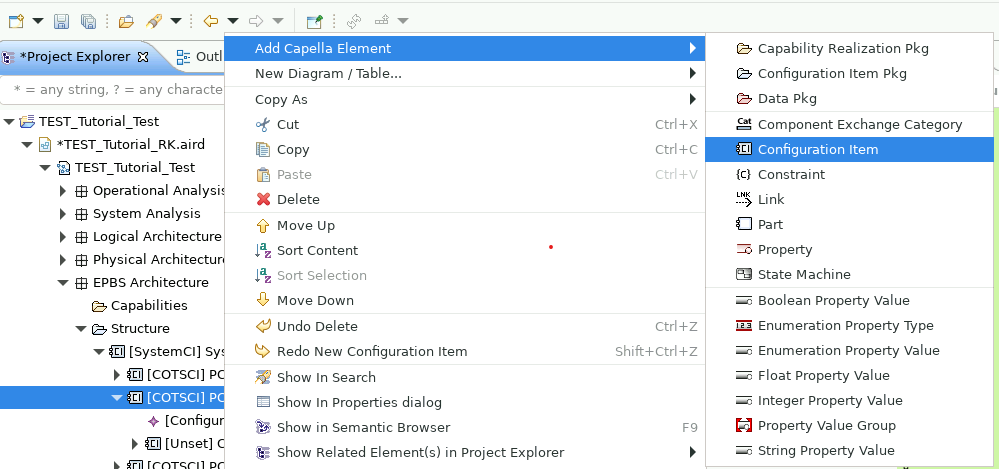The image size is (999, 469).
Task: Click the New wizard toolbar icon
Action: pyautogui.click(x=16, y=21)
